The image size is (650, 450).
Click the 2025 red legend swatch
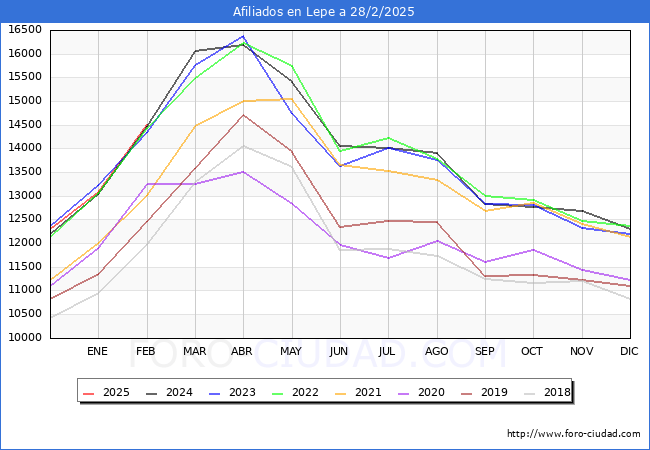point(88,393)
